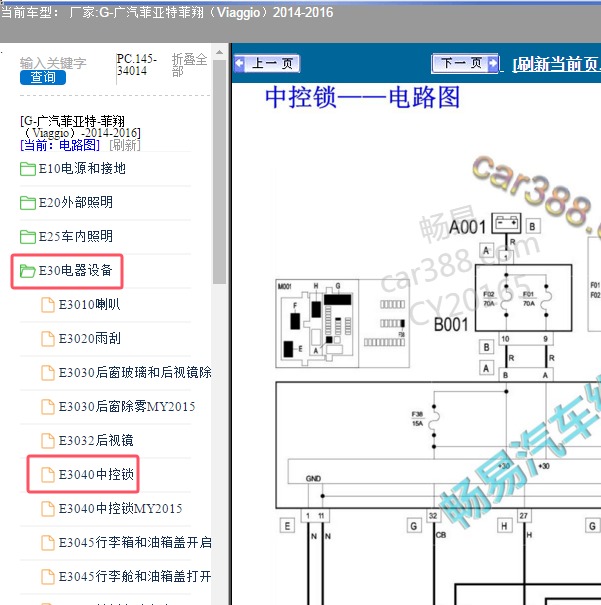Click the A001 battery symbol in diagram
Screen dimensions: 601x605
pyautogui.click(x=506, y=223)
